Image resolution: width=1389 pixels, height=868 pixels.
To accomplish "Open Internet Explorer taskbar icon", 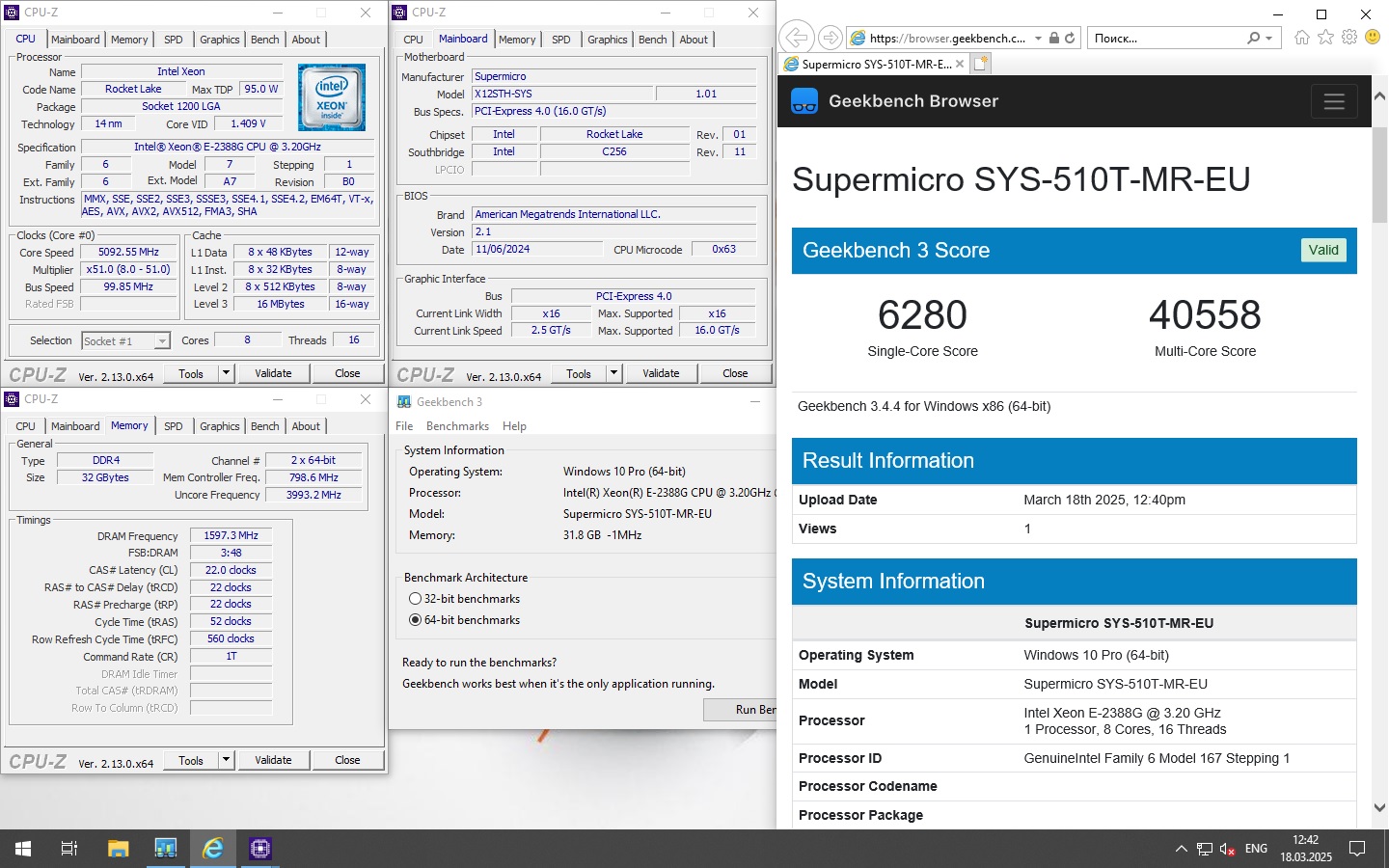I will [x=212, y=849].
